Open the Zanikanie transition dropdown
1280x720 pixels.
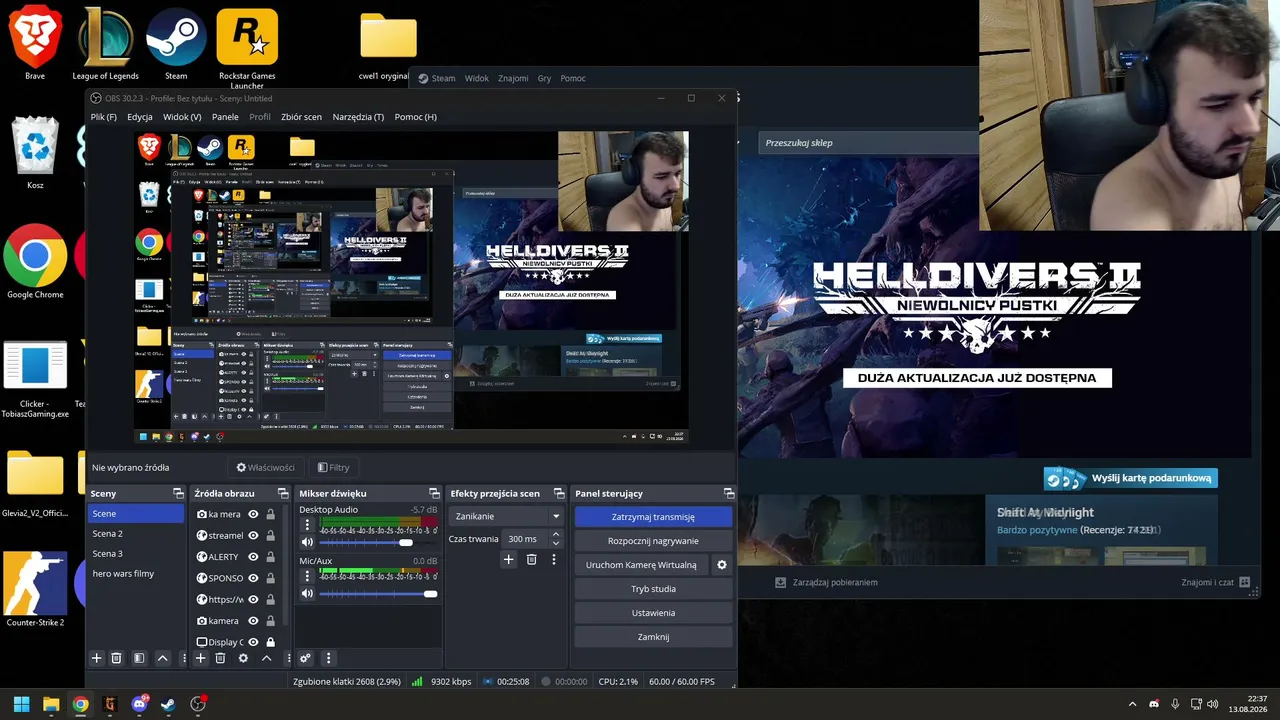click(x=506, y=516)
